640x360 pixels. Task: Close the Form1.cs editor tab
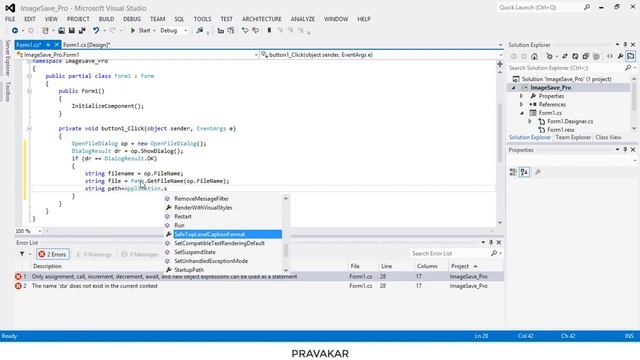click(x=57, y=45)
